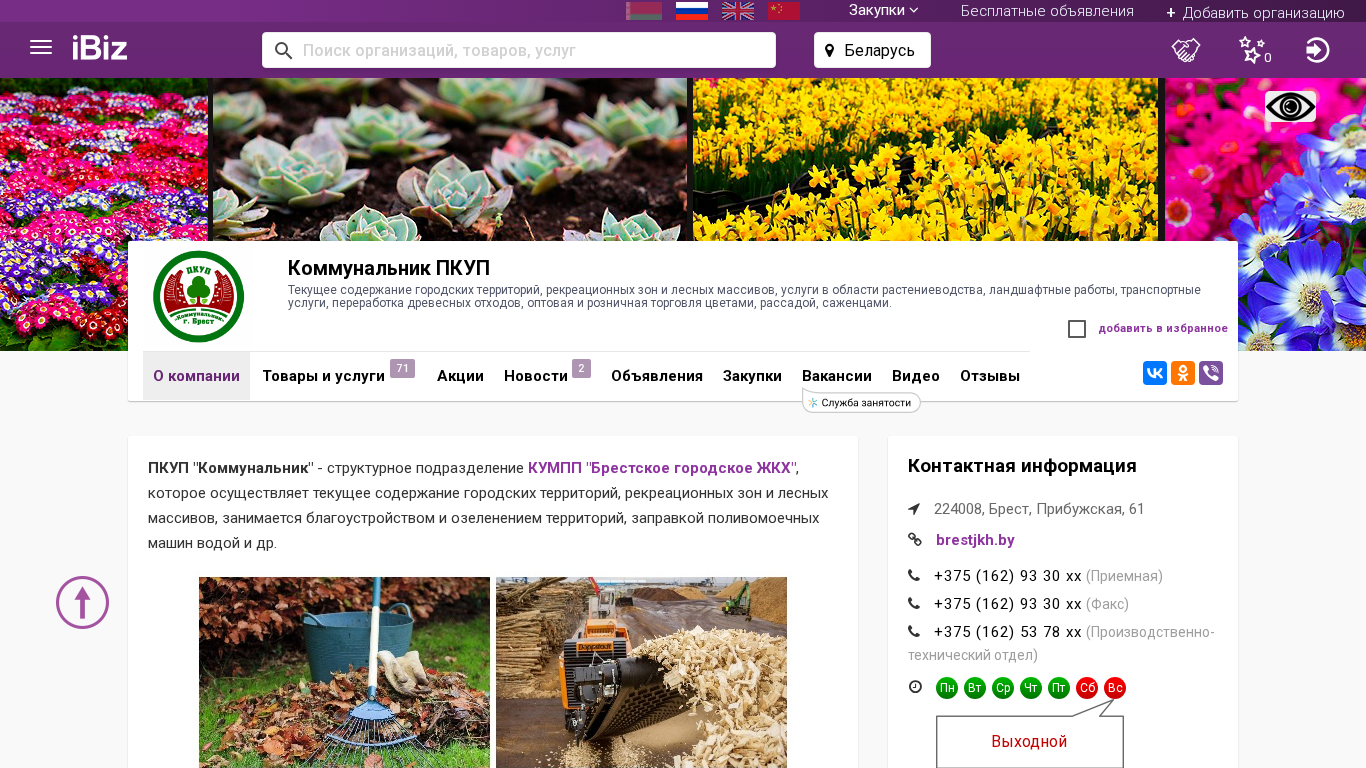Open the О компании tab
The height and width of the screenshot is (768, 1366).
[x=196, y=376]
